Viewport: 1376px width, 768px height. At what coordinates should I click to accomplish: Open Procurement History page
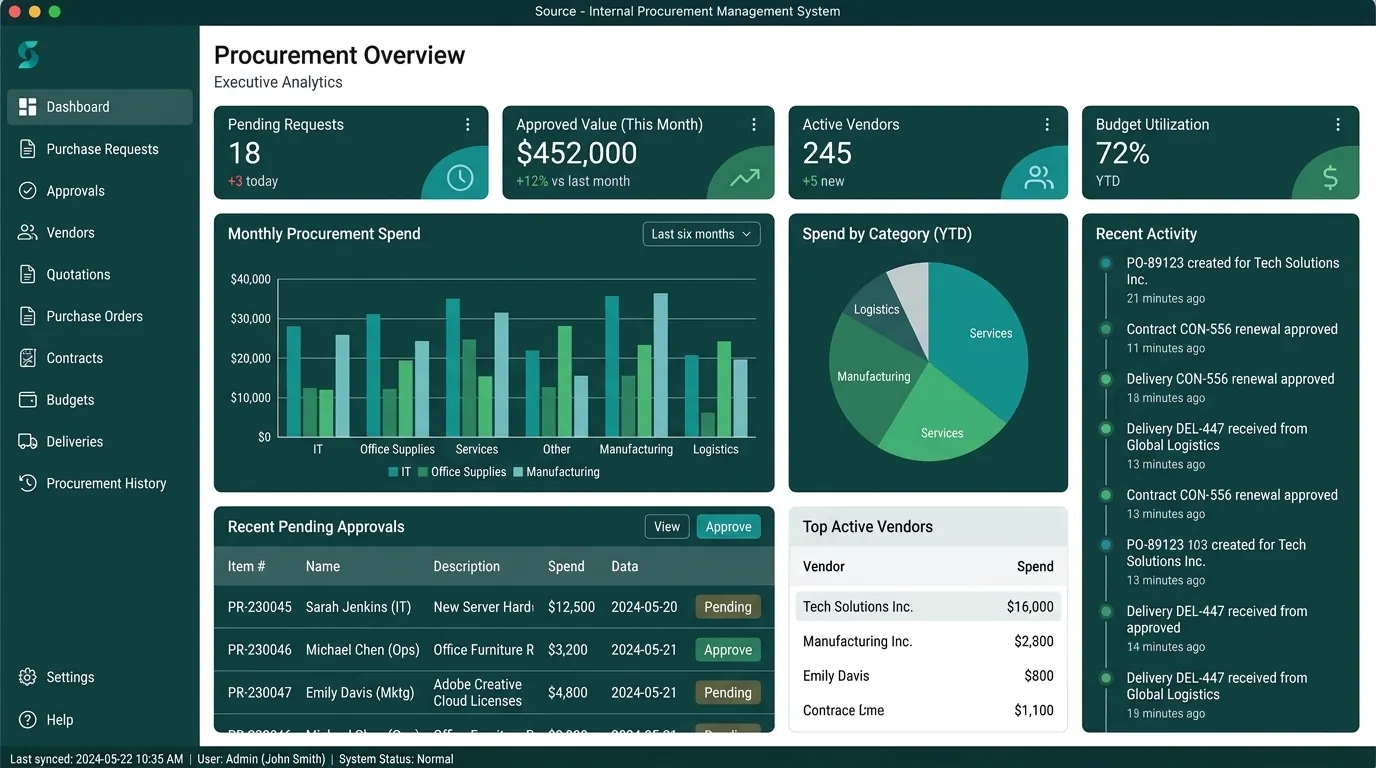pos(100,483)
